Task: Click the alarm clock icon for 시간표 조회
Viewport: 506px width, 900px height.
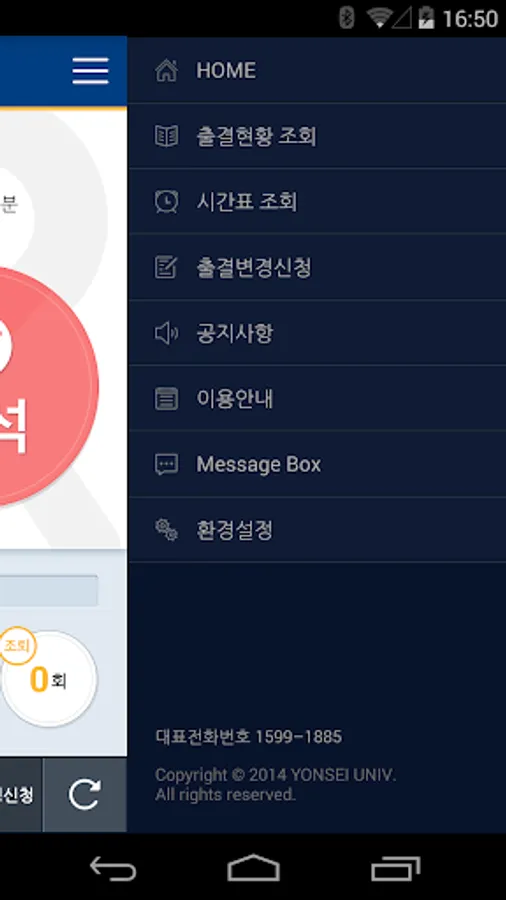Action: [166, 202]
